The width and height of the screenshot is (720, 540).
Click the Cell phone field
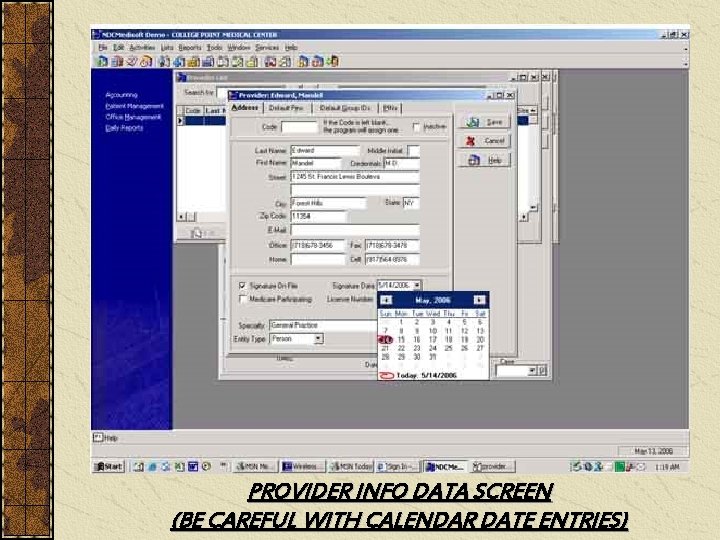point(392,259)
